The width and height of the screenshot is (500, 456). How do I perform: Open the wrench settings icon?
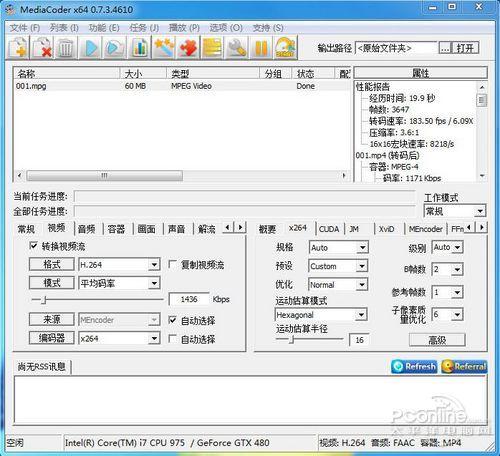tap(236, 48)
